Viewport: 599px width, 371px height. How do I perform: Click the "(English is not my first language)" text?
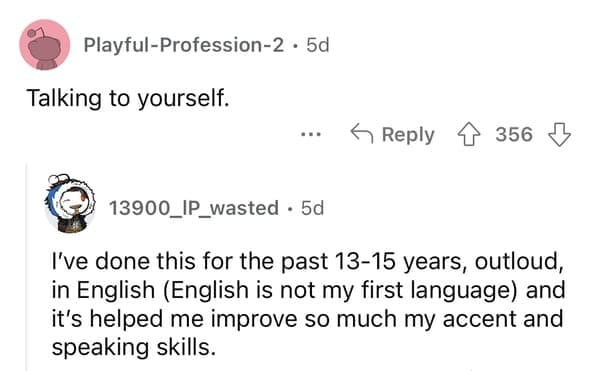pyautogui.click(x=341, y=290)
